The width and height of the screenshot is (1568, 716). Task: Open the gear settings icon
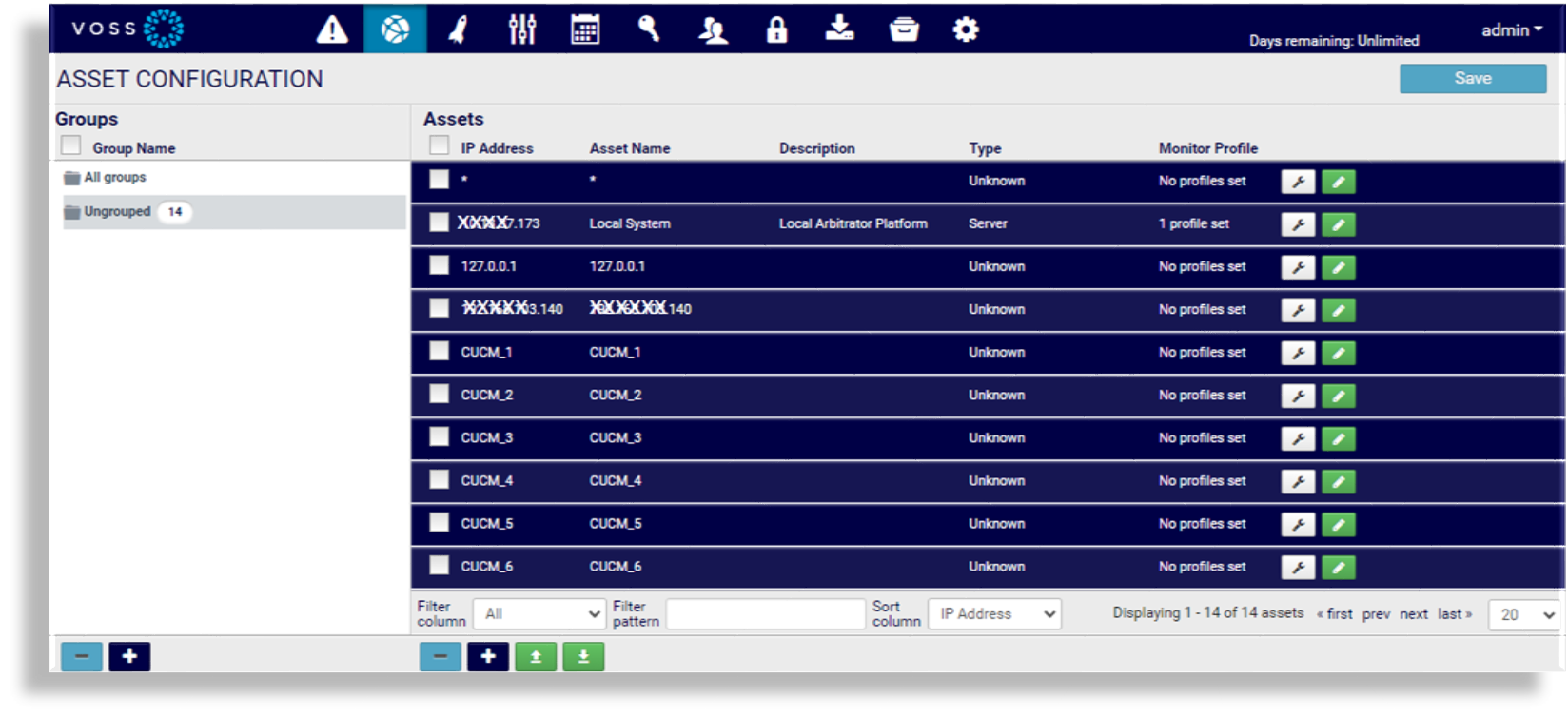pyautogui.click(x=965, y=29)
